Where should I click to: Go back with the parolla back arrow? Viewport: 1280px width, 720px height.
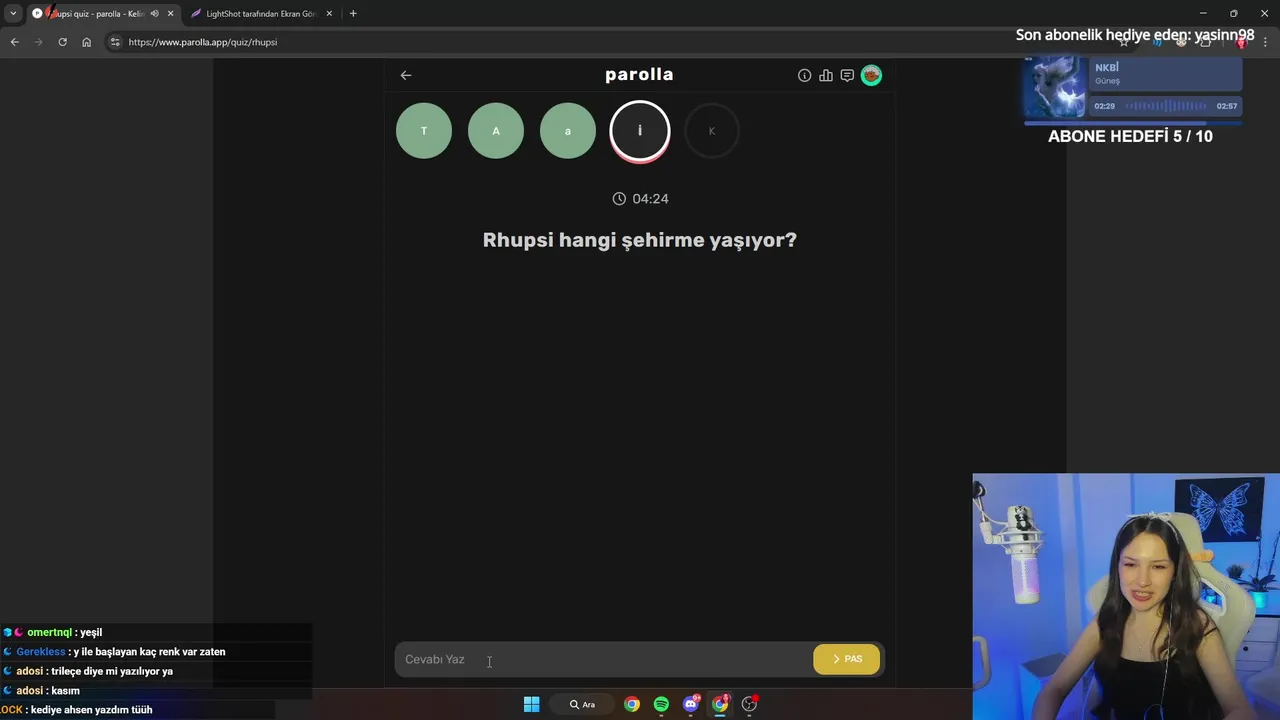pyautogui.click(x=406, y=75)
